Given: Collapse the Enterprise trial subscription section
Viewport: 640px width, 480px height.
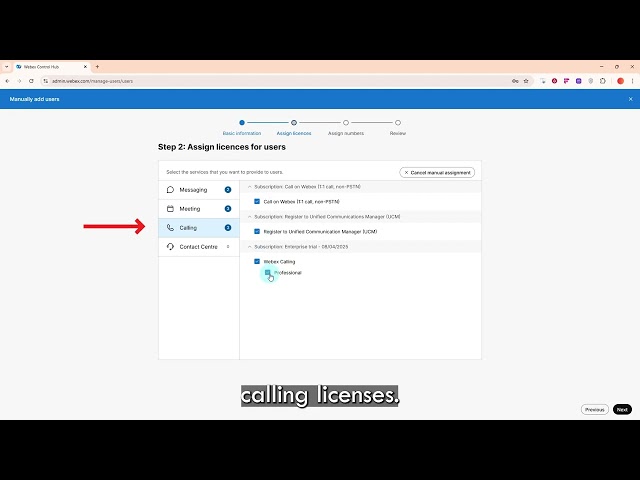Looking at the screenshot, I should [250, 247].
